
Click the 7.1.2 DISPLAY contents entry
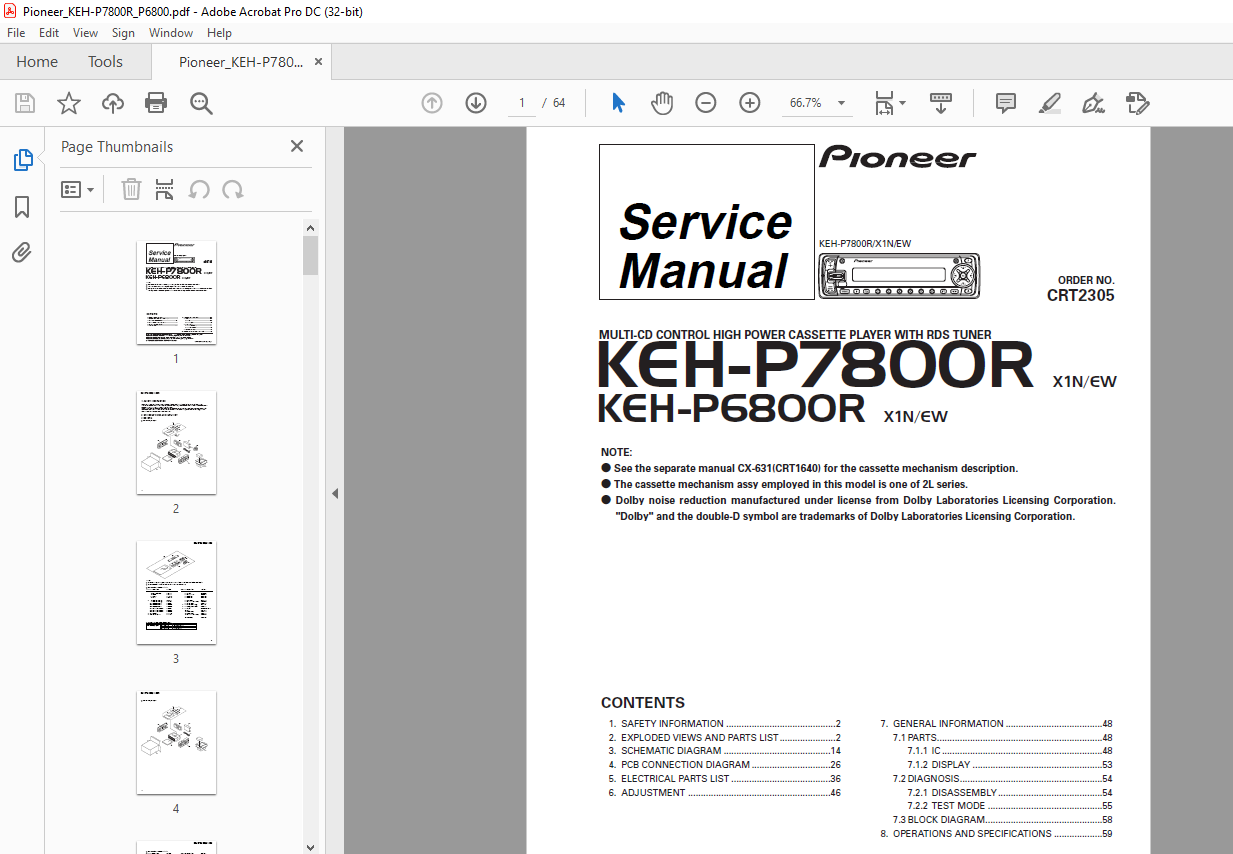[1010, 765]
